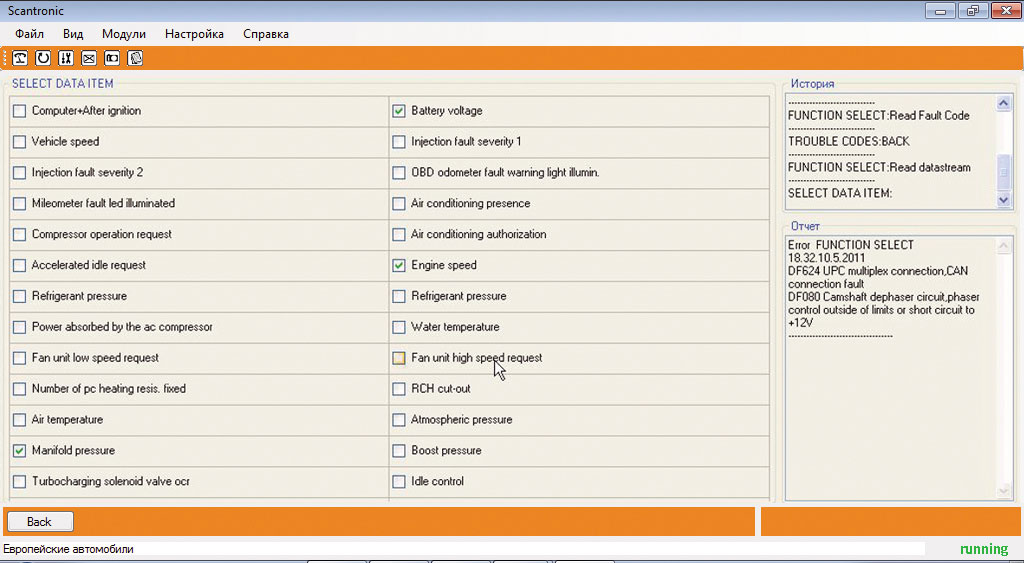Screen dimensions: 1024x563
Task: Click the telephone icon in the toolbar
Action: click(x=20, y=58)
